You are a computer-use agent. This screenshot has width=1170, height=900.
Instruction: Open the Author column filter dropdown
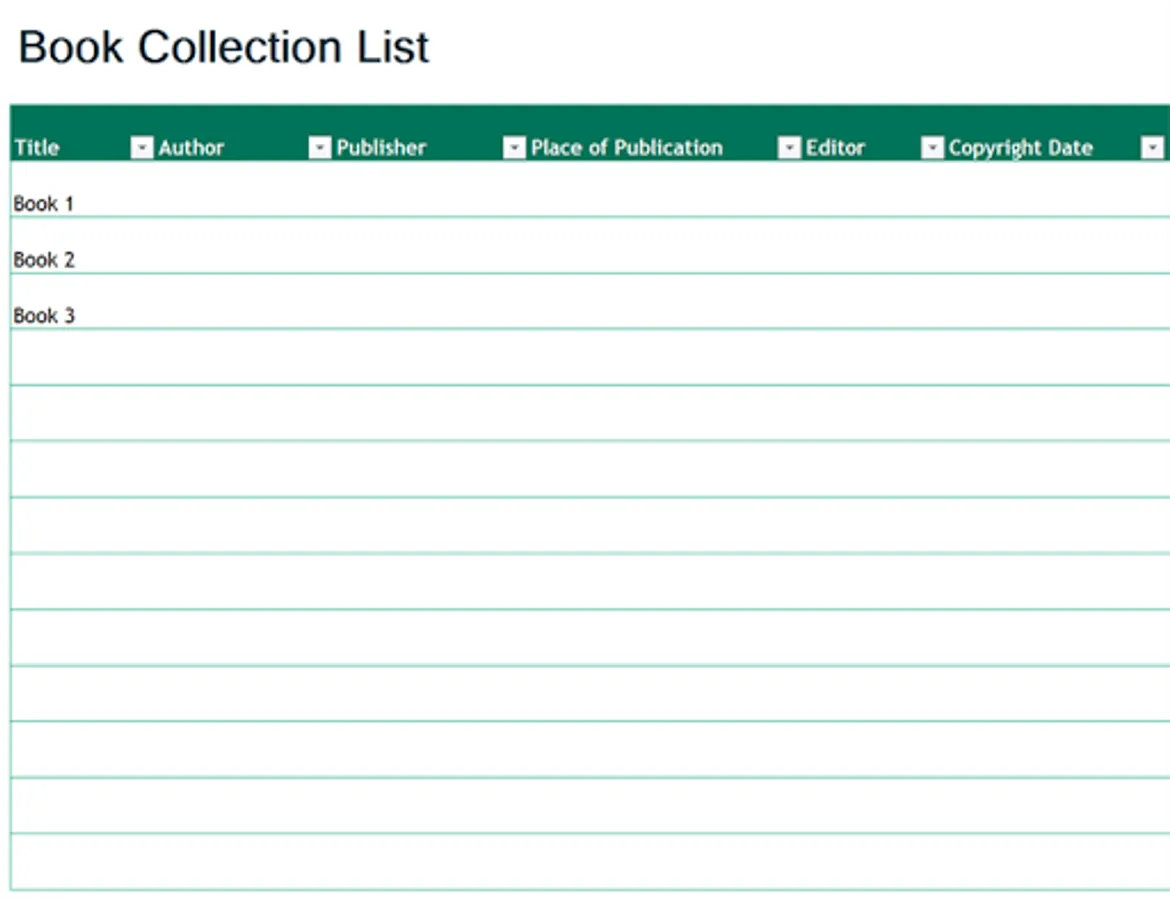click(319, 147)
